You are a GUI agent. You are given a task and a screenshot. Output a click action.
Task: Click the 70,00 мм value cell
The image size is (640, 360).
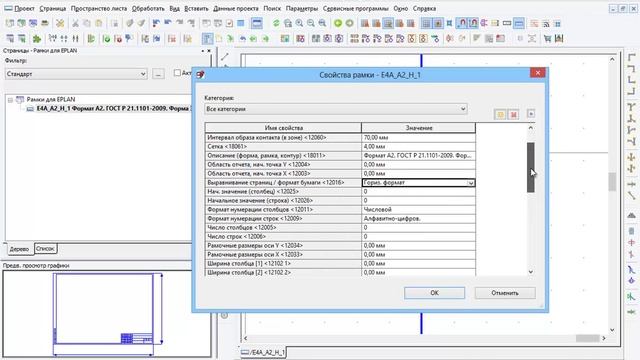(x=418, y=138)
